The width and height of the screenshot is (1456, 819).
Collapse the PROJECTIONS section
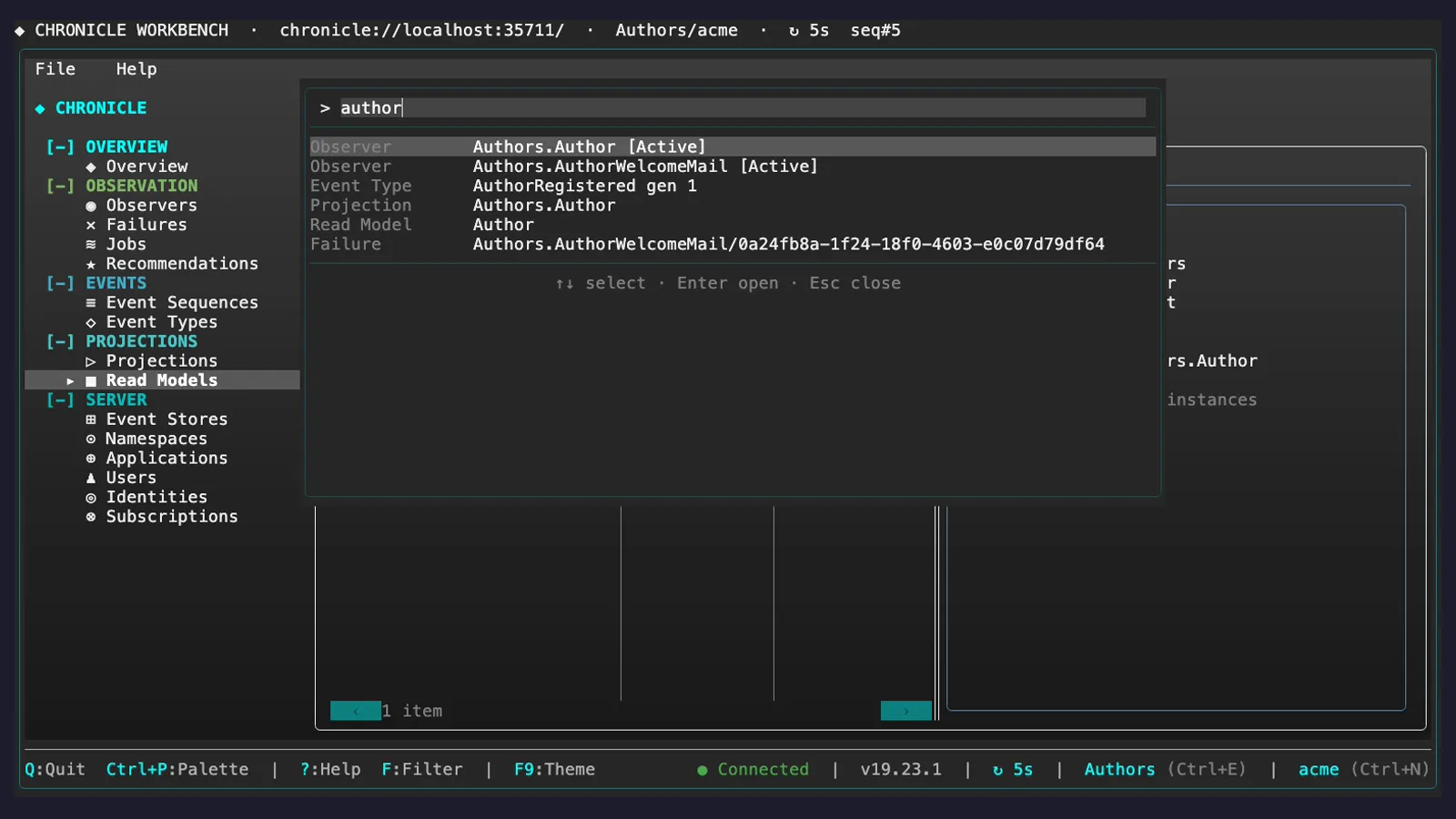click(x=61, y=341)
